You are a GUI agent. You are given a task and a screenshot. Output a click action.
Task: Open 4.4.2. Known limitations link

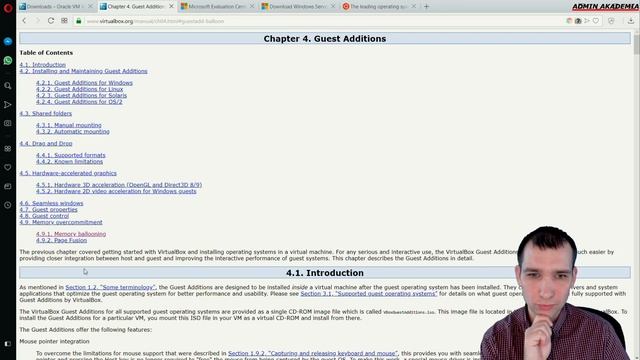pyautogui.click(x=69, y=162)
